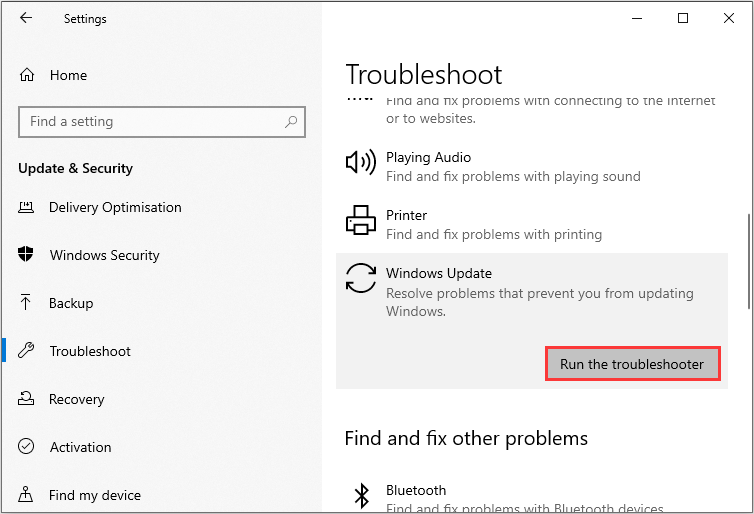Maximize the Settings window
The width and height of the screenshot is (754, 514).
pyautogui.click(x=683, y=18)
